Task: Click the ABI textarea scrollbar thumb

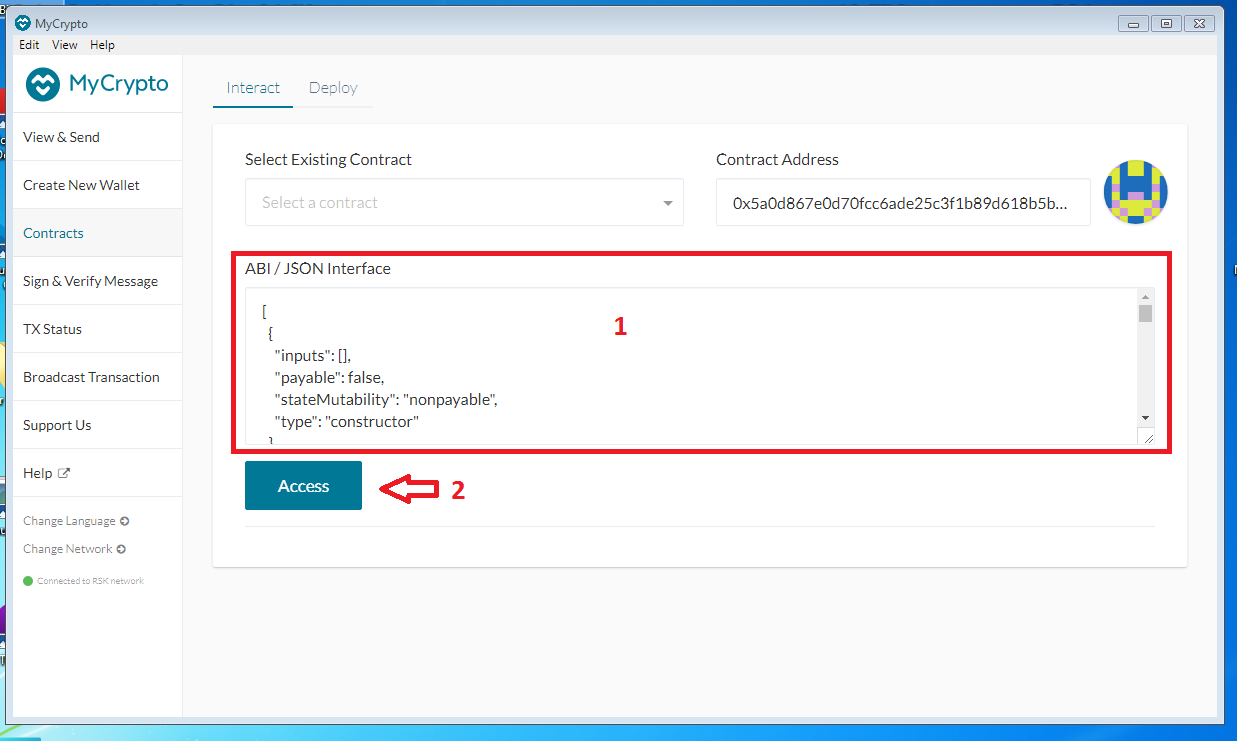Action: coord(1145,313)
